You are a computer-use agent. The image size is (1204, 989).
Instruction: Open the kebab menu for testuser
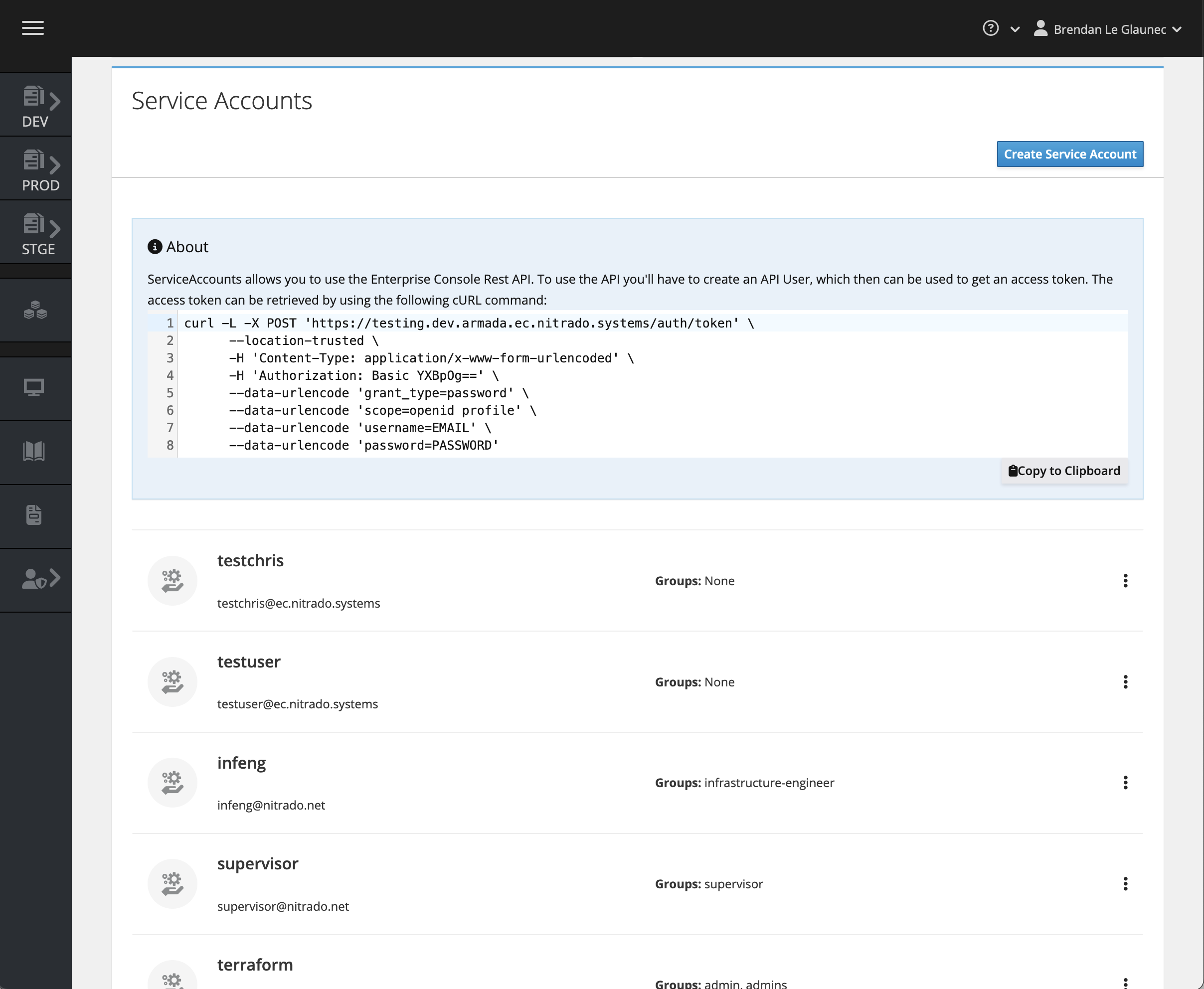[1125, 682]
